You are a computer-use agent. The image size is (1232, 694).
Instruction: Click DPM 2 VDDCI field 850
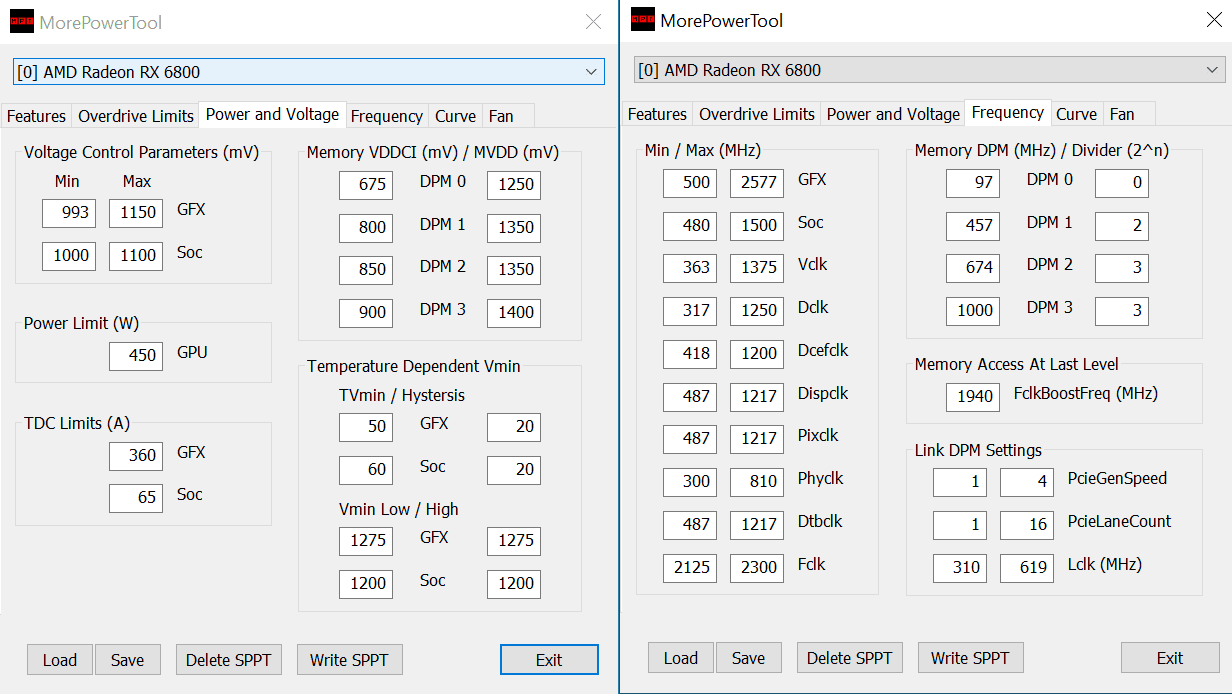366,270
